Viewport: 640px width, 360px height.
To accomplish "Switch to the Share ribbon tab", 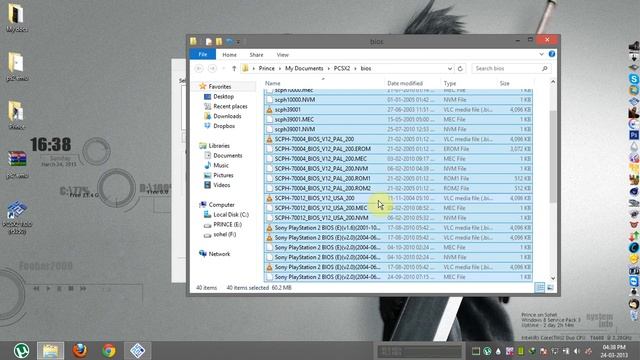I will (x=256, y=55).
